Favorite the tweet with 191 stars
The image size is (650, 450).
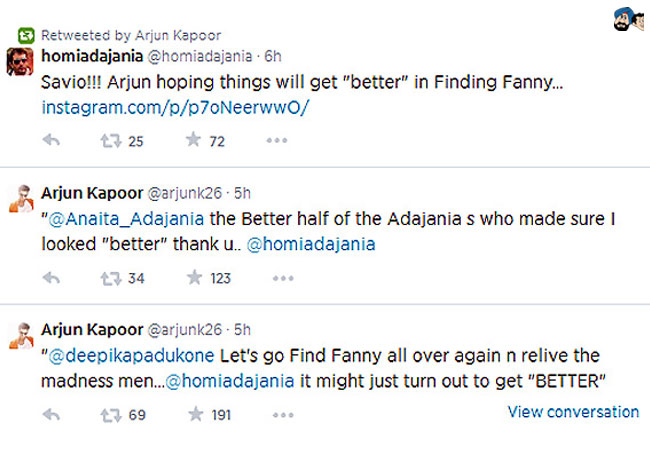(193, 413)
